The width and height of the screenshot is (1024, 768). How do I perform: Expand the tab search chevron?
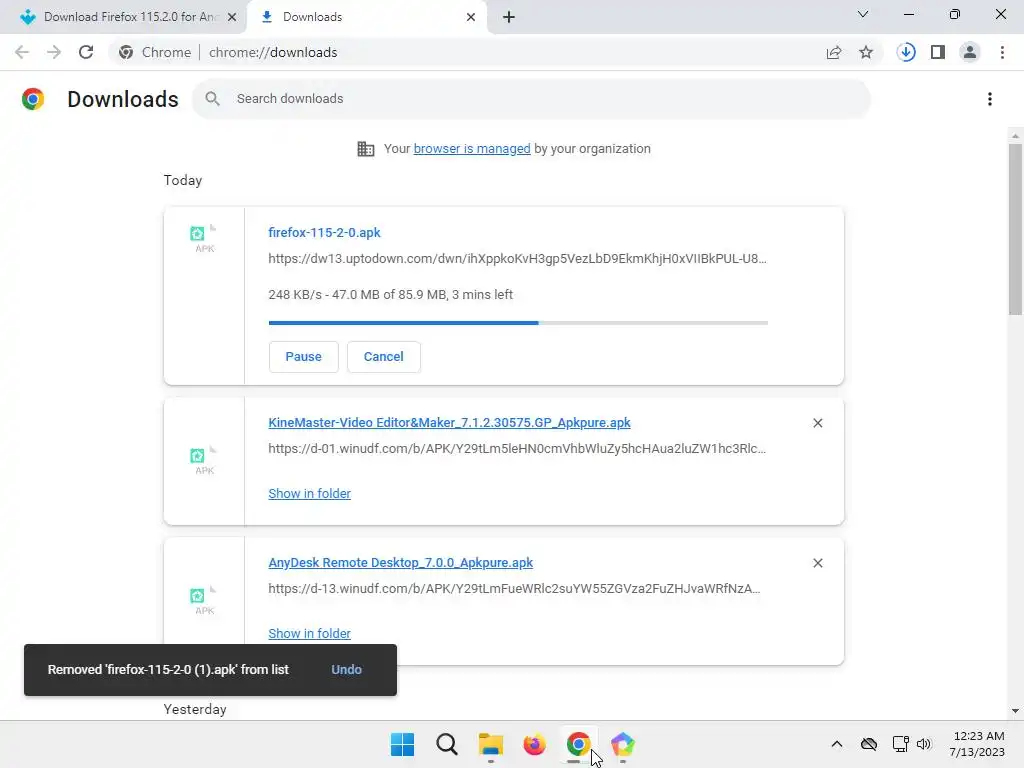[863, 14]
